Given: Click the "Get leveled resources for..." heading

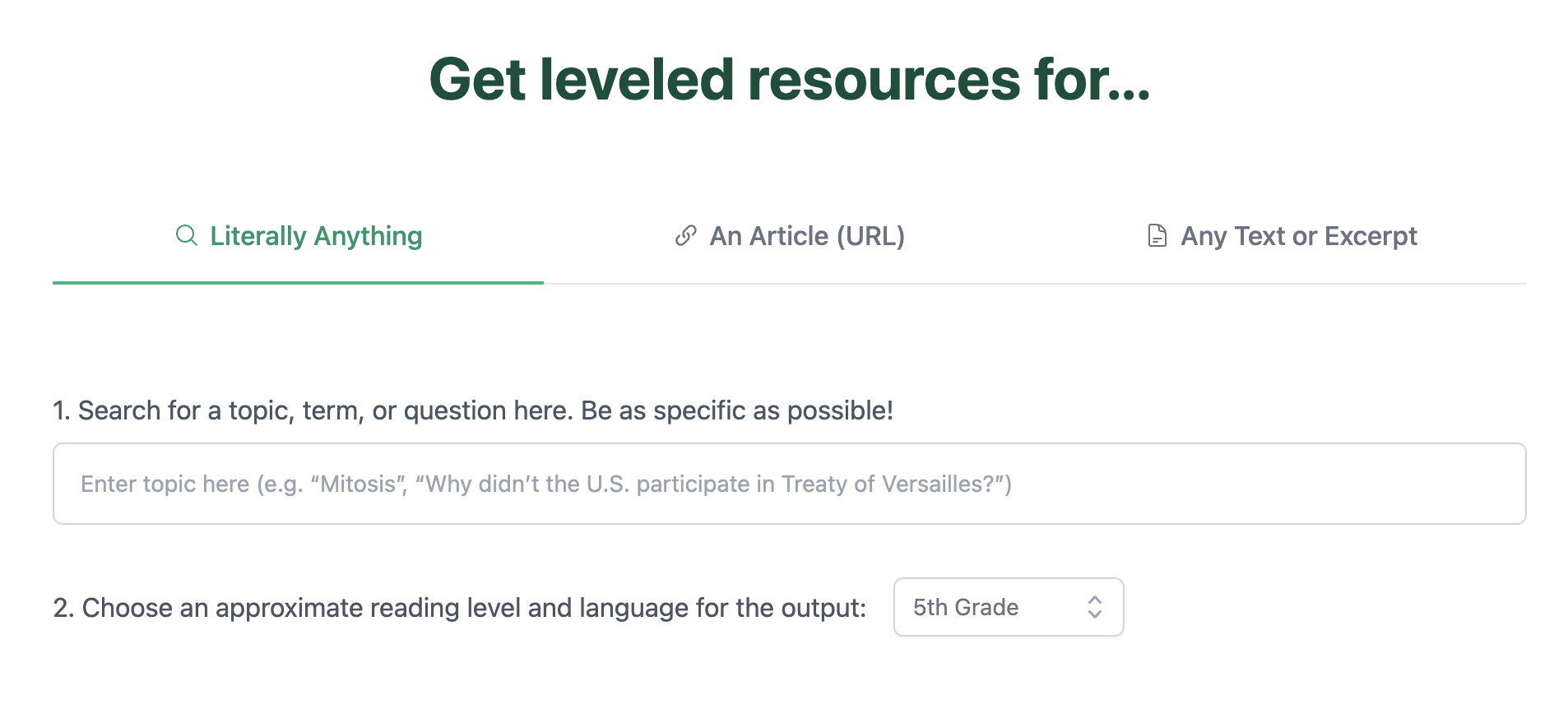Looking at the screenshot, I should (x=789, y=80).
